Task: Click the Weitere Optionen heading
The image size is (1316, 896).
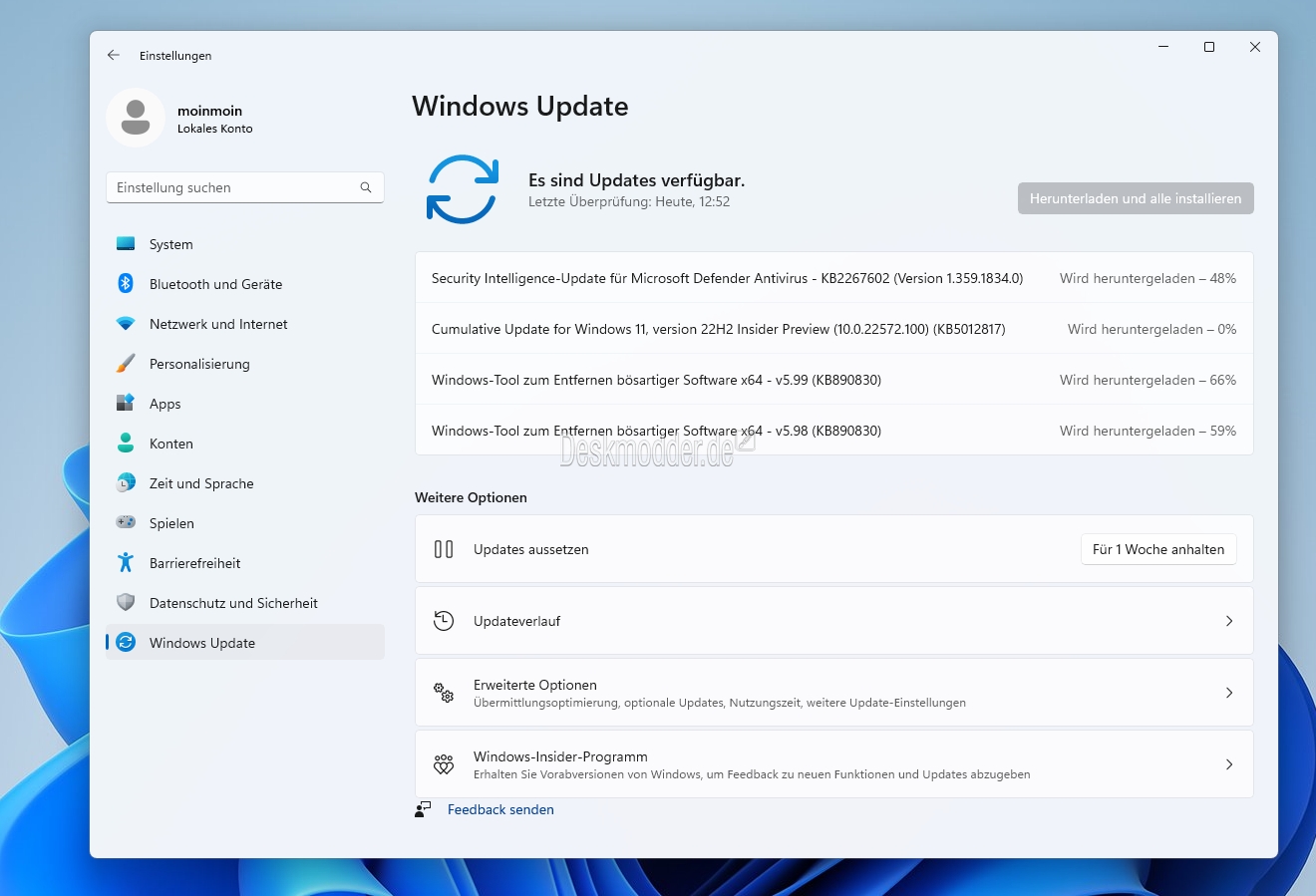Action: tap(471, 497)
